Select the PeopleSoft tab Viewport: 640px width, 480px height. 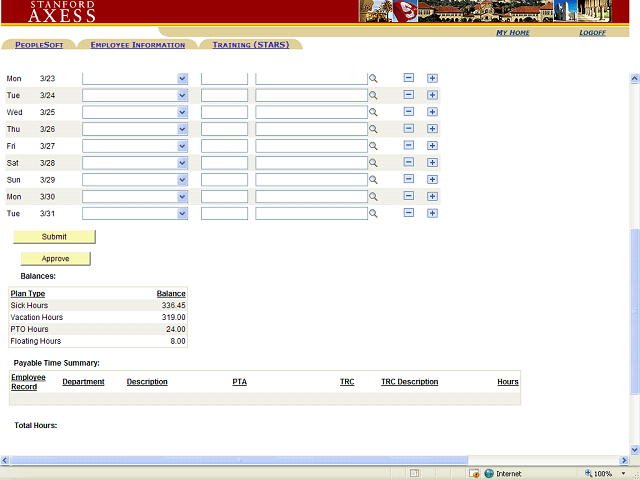click(x=39, y=45)
